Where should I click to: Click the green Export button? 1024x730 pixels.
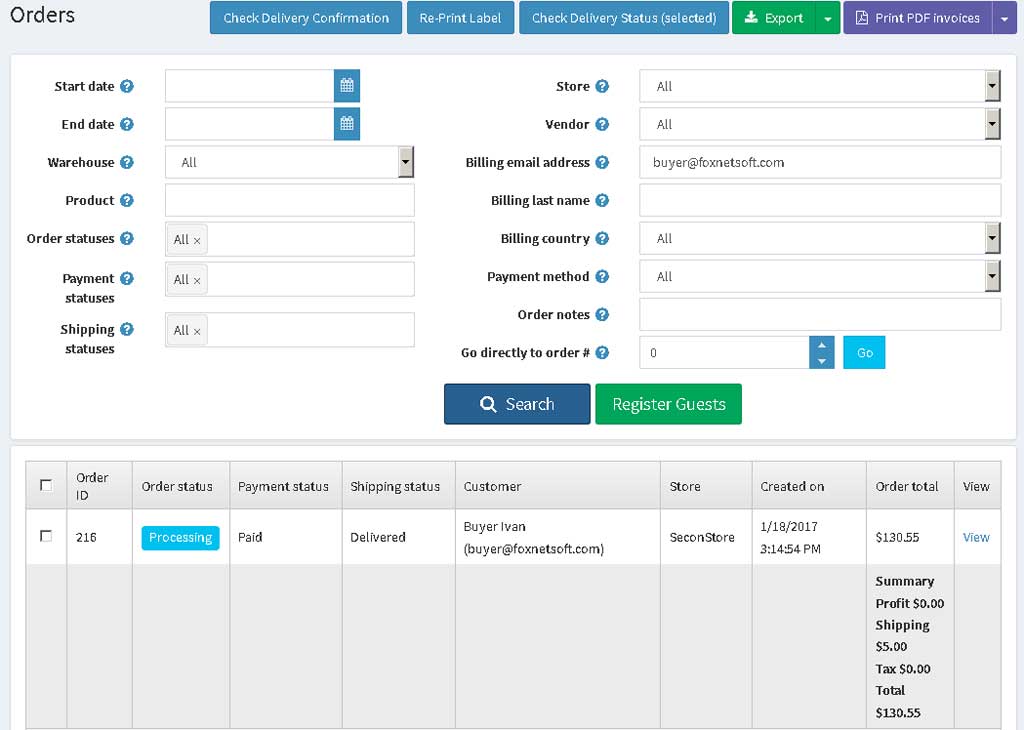(774, 18)
